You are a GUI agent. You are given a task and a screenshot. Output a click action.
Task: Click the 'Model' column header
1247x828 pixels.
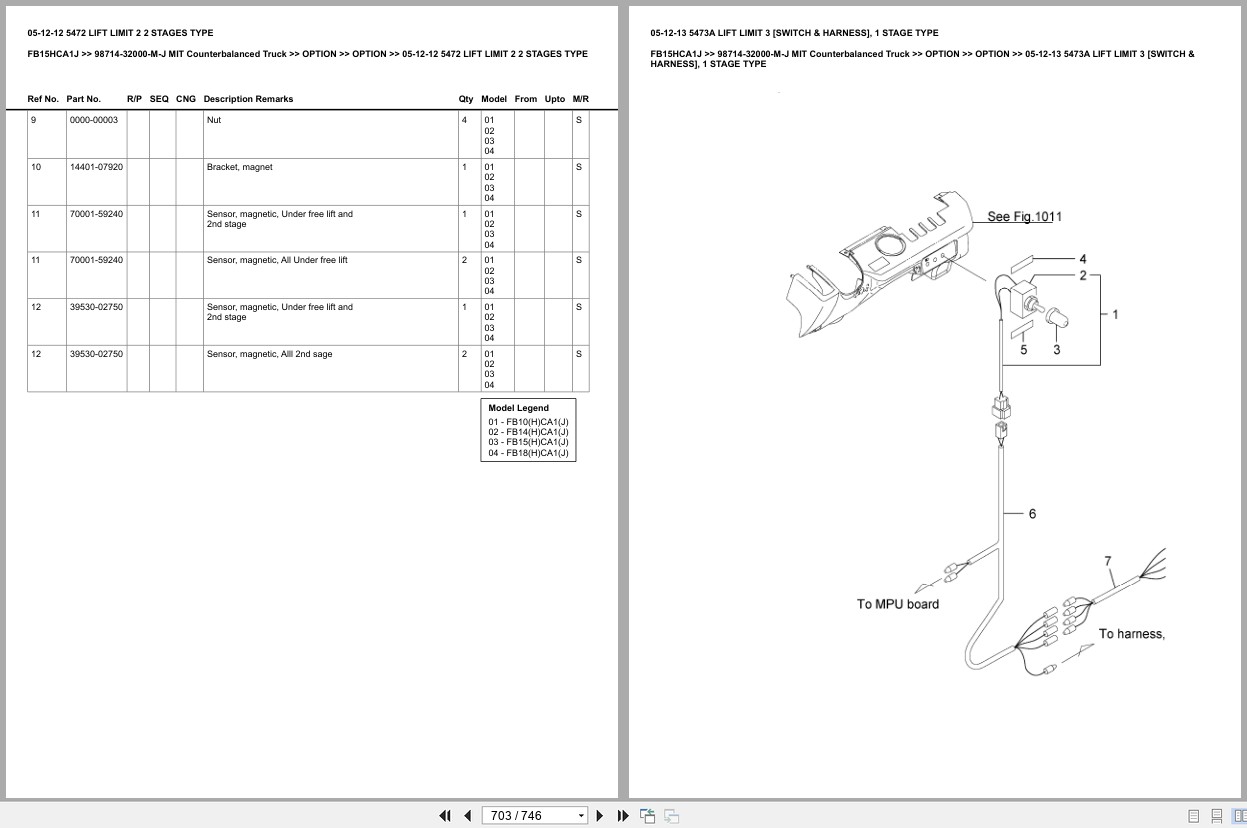[x=494, y=99]
